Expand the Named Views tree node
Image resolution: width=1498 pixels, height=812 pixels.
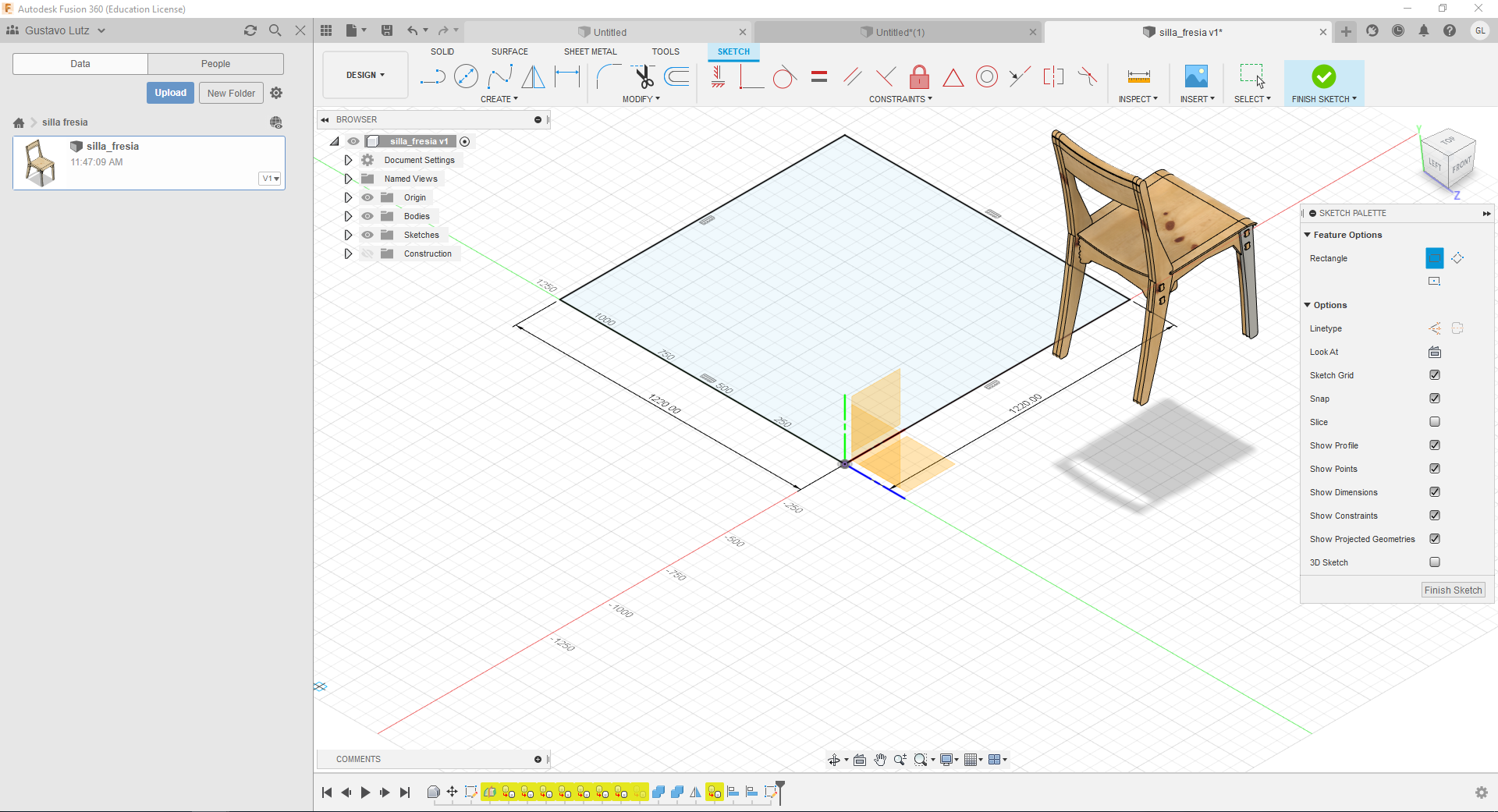tap(348, 179)
